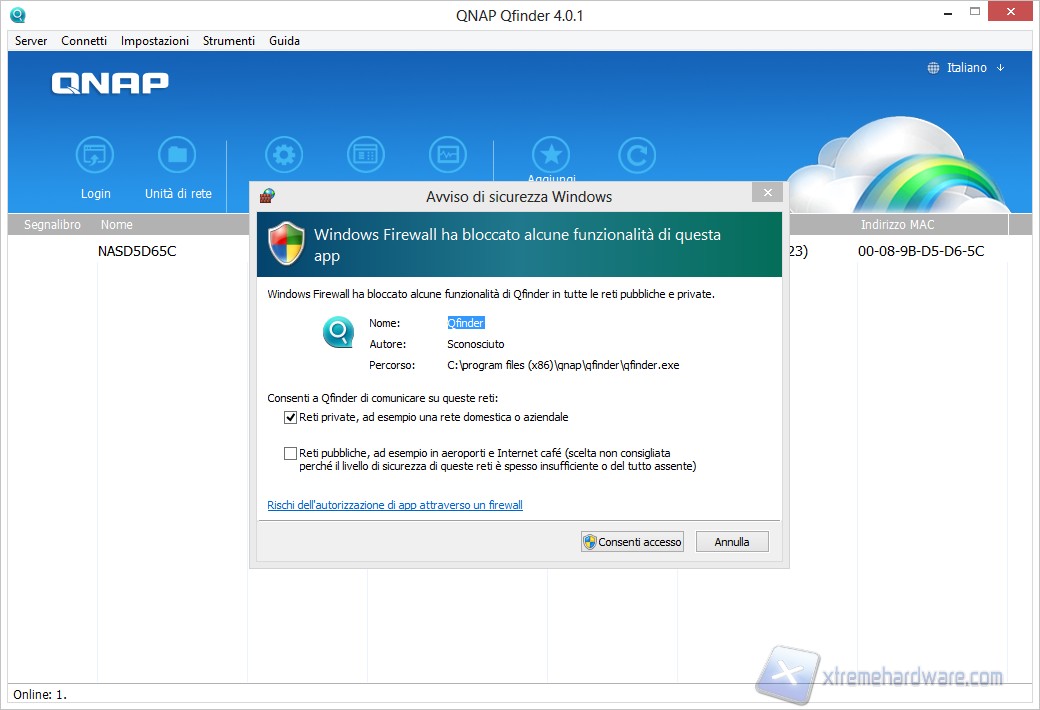The width and height of the screenshot is (1040, 710).
Task: Open the Strumenti menu
Action: (x=229, y=41)
